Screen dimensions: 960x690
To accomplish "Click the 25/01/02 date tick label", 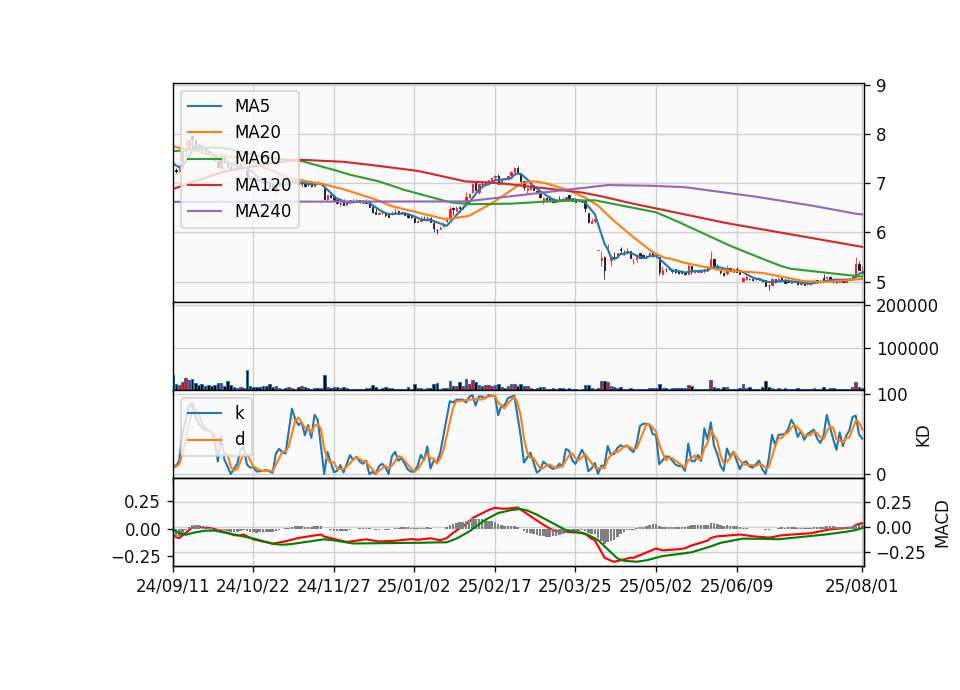I will (414, 586).
